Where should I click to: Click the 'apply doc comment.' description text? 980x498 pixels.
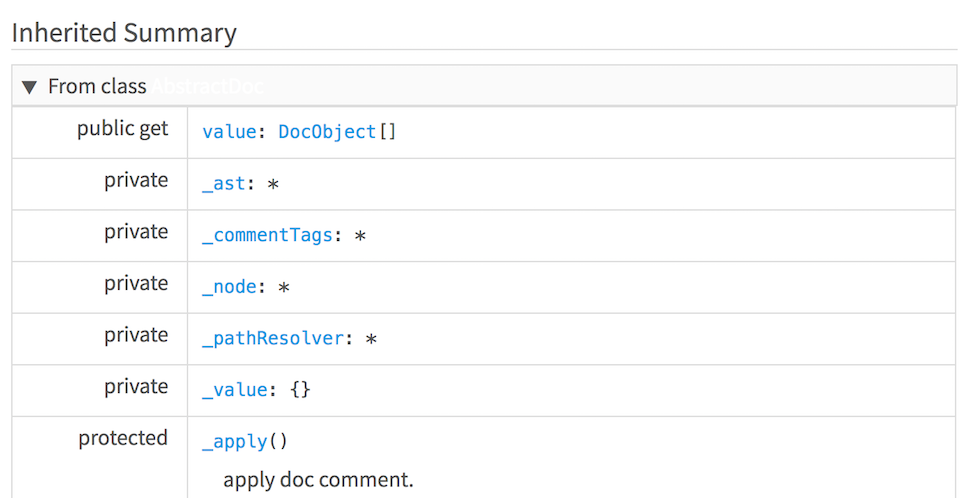[x=318, y=480]
